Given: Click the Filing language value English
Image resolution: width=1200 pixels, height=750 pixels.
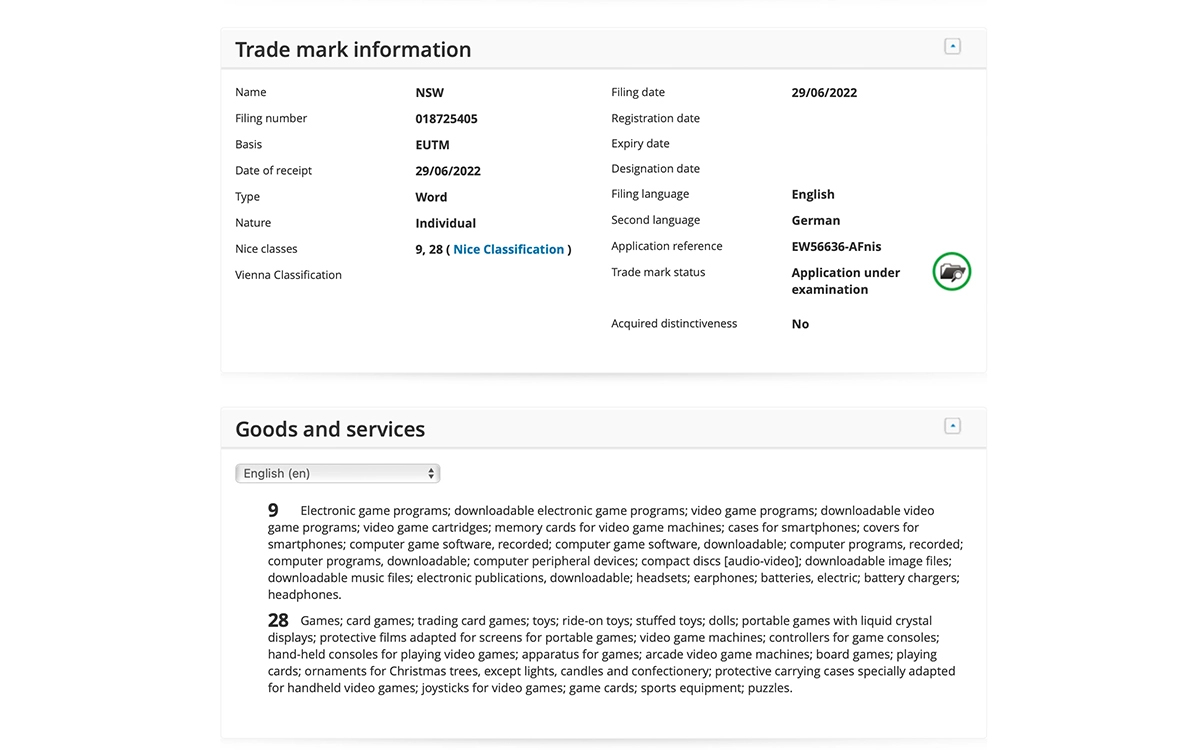Looking at the screenshot, I should [x=812, y=194].
